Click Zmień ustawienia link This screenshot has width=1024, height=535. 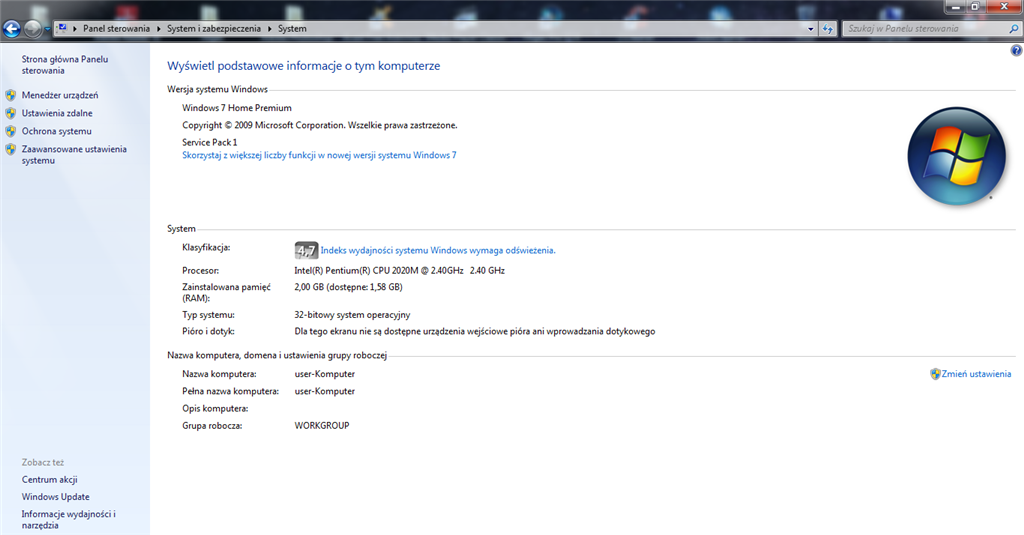tap(976, 374)
